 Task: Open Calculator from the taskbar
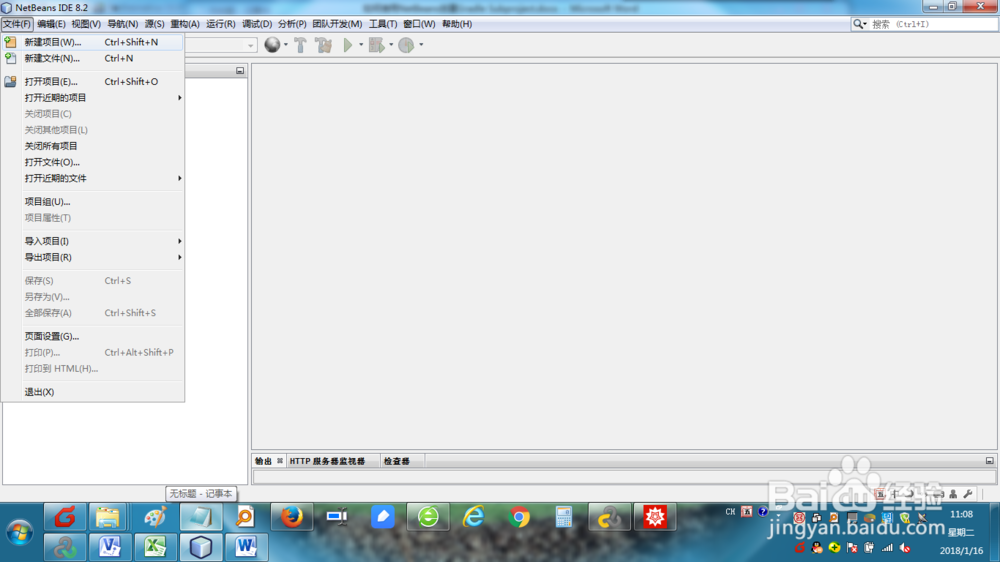[x=564, y=517]
